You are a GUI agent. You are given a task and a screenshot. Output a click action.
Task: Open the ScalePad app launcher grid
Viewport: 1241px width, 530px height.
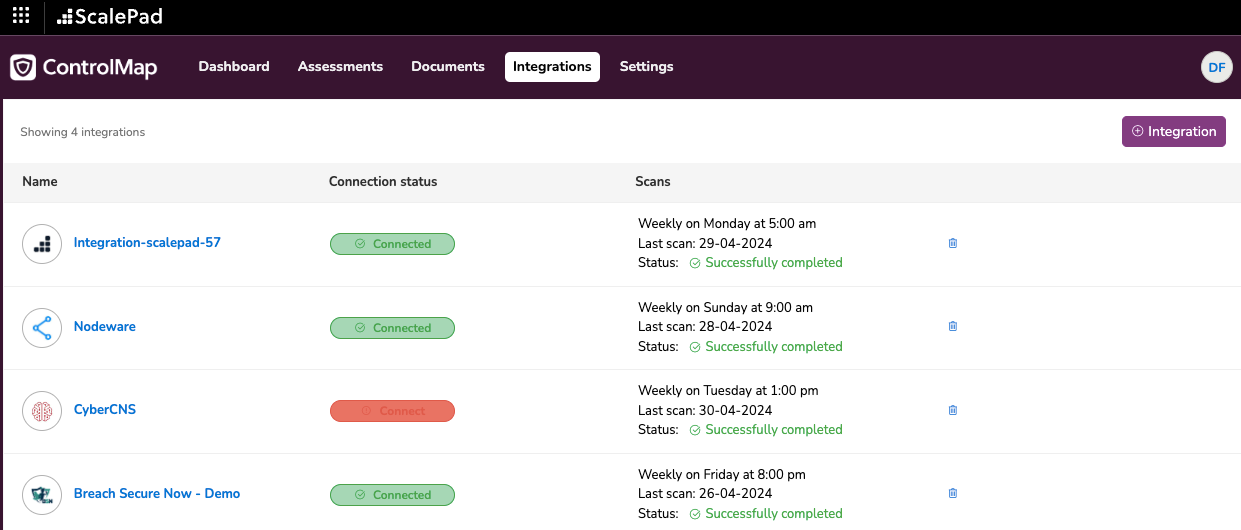20,16
